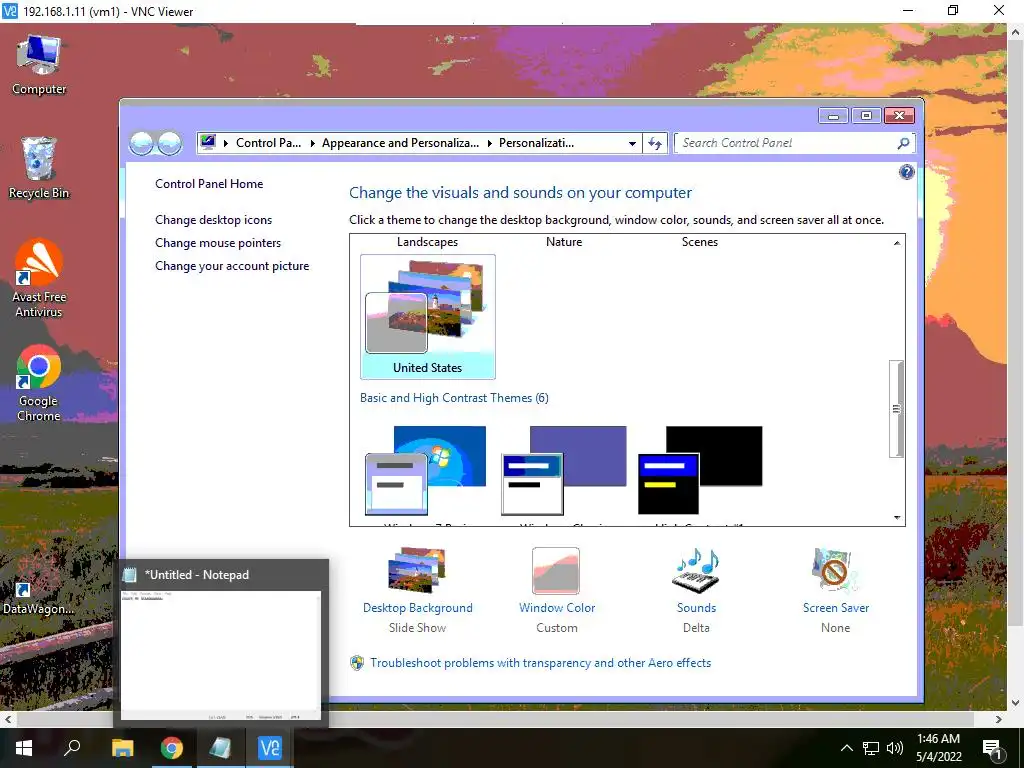
Task: Expand the address bar history dropdown
Action: tap(632, 143)
